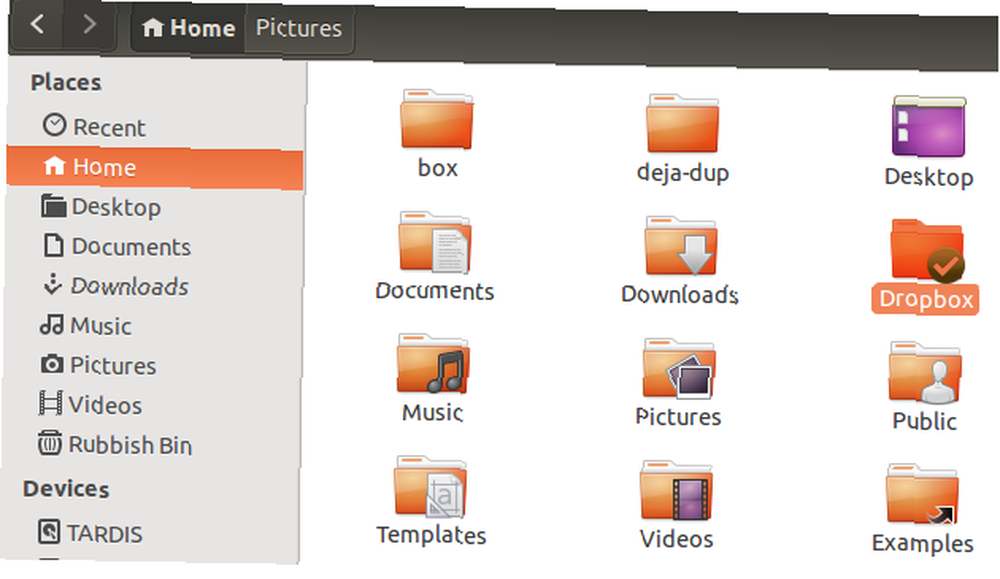This screenshot has height=579, width=1000.
Task: Click the "deja-dup" folder name
Action: point(683,173)
